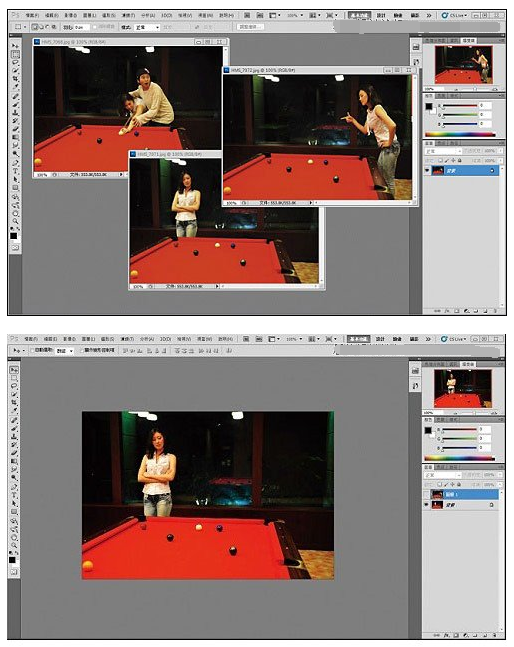Expand the CS Live dropdown in the lower application bar
This screenshot has width=514, height=647.
(454, 339)
